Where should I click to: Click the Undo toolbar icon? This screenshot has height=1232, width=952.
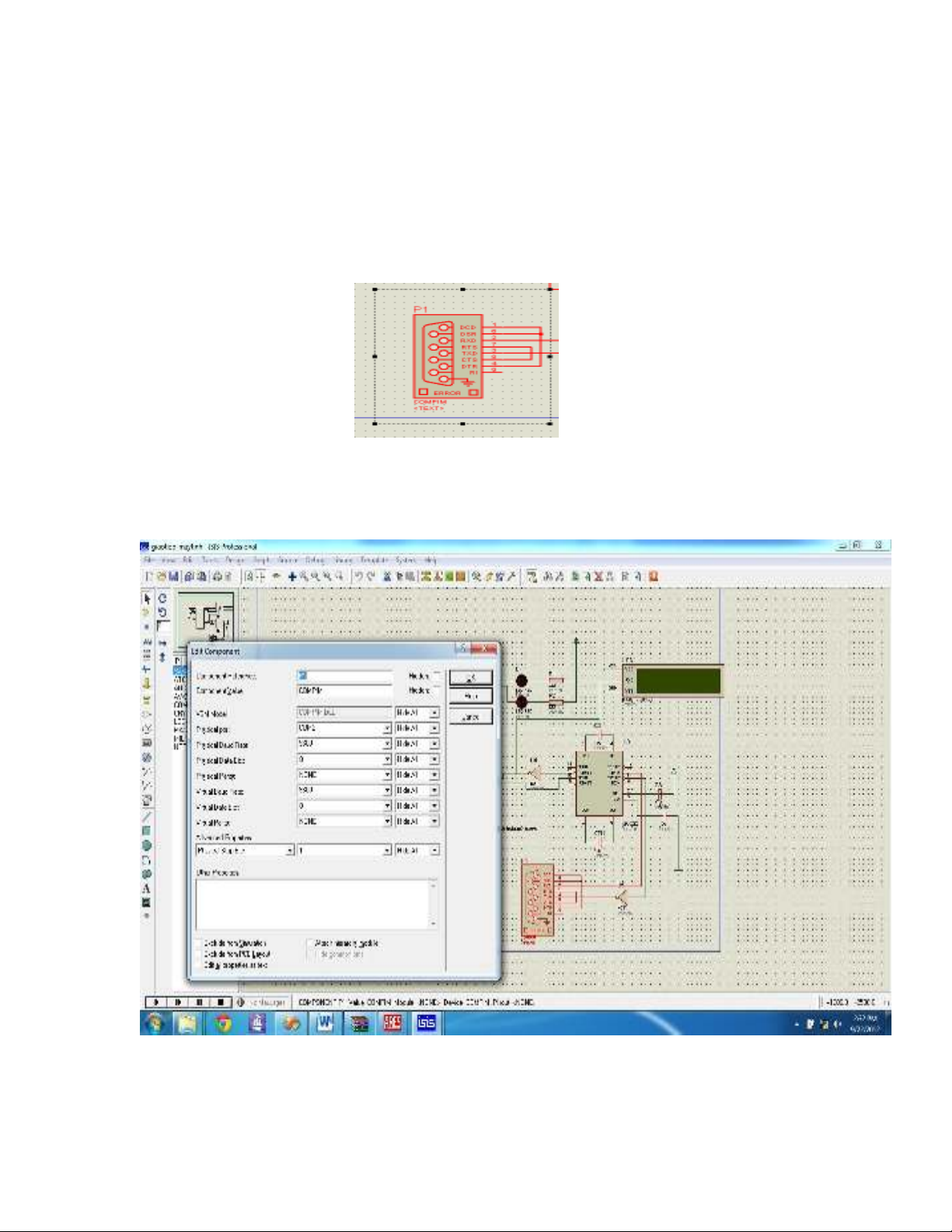pos(359,577)
